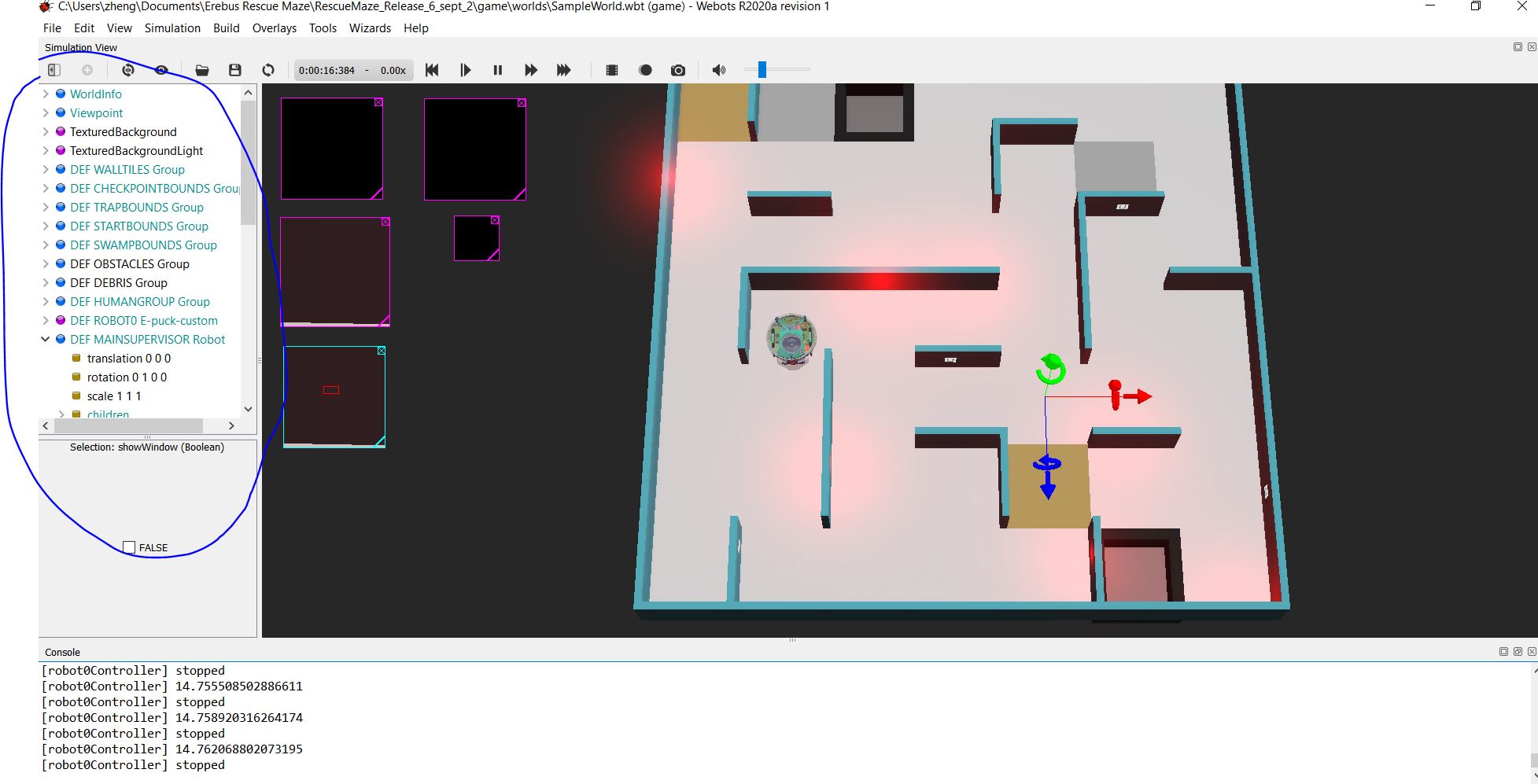Open a world file with folder icon
Image resolution: width=1538 pixels, height=784 pixels.
tap(202, 70)
